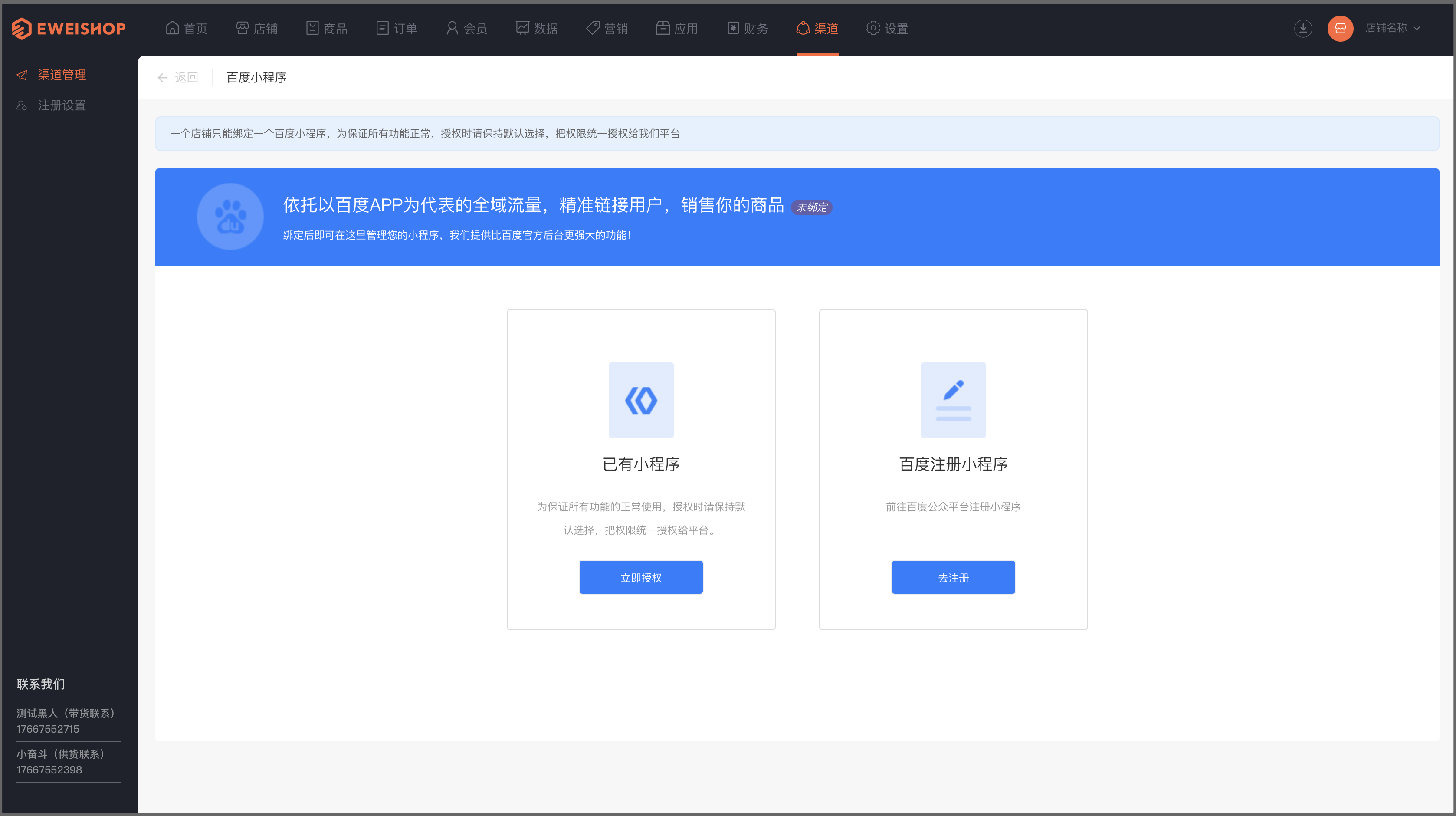
Task: Open the 应用 menu
Action: tap(677, 28)
